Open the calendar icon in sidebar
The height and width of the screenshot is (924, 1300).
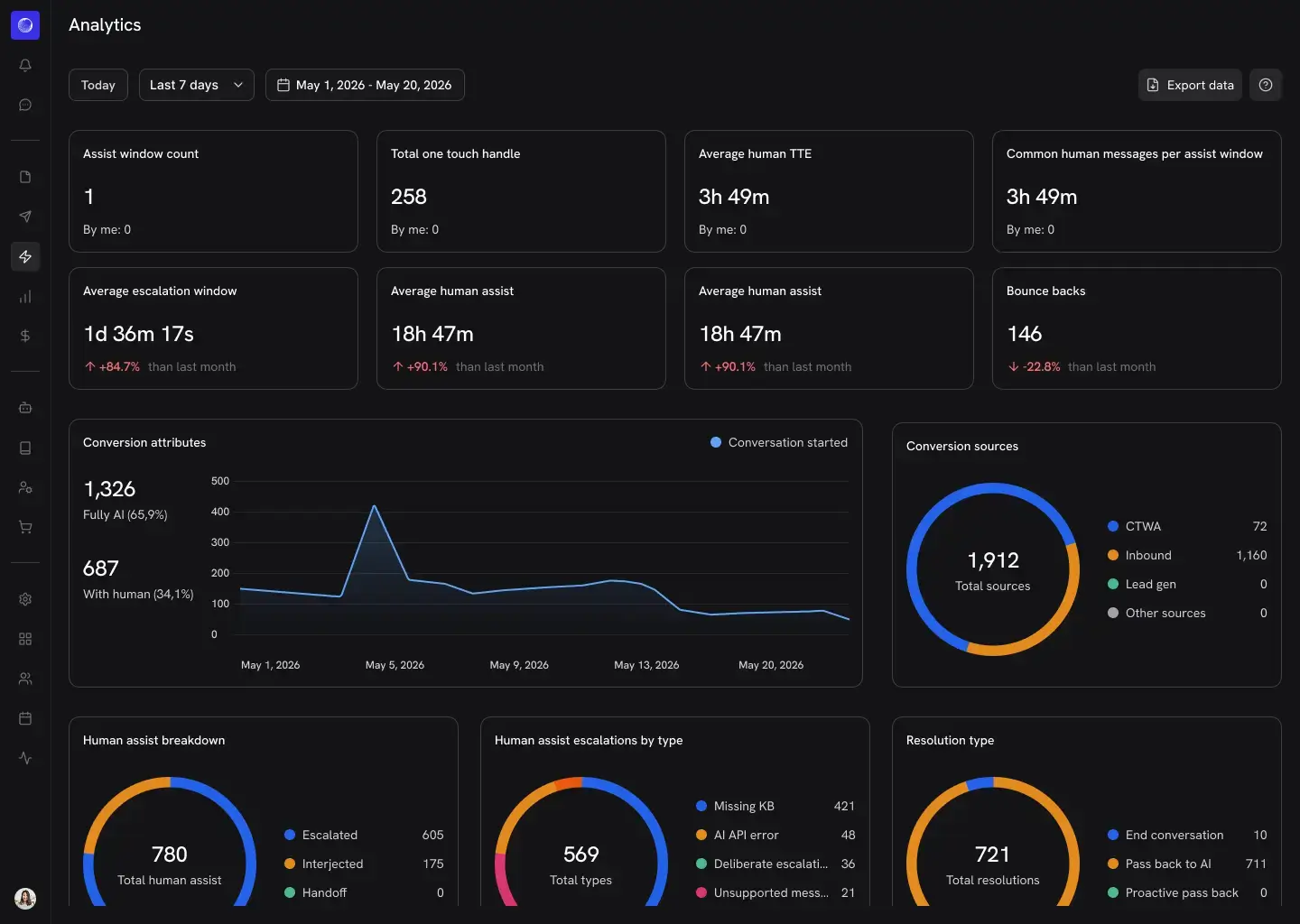coord(25,718)
